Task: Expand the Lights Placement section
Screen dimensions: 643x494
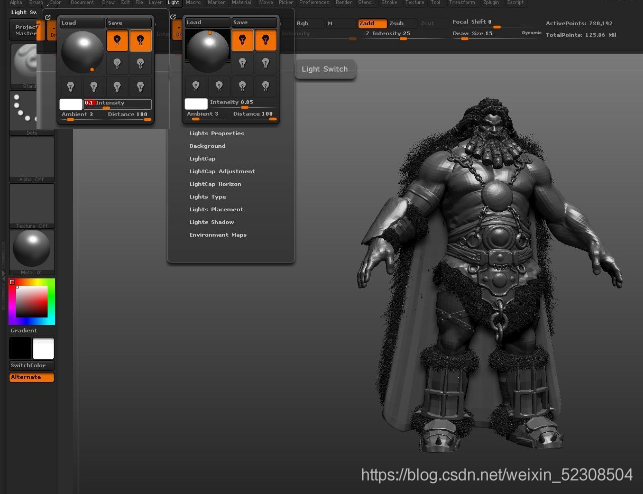Action: tap(216, 209)
